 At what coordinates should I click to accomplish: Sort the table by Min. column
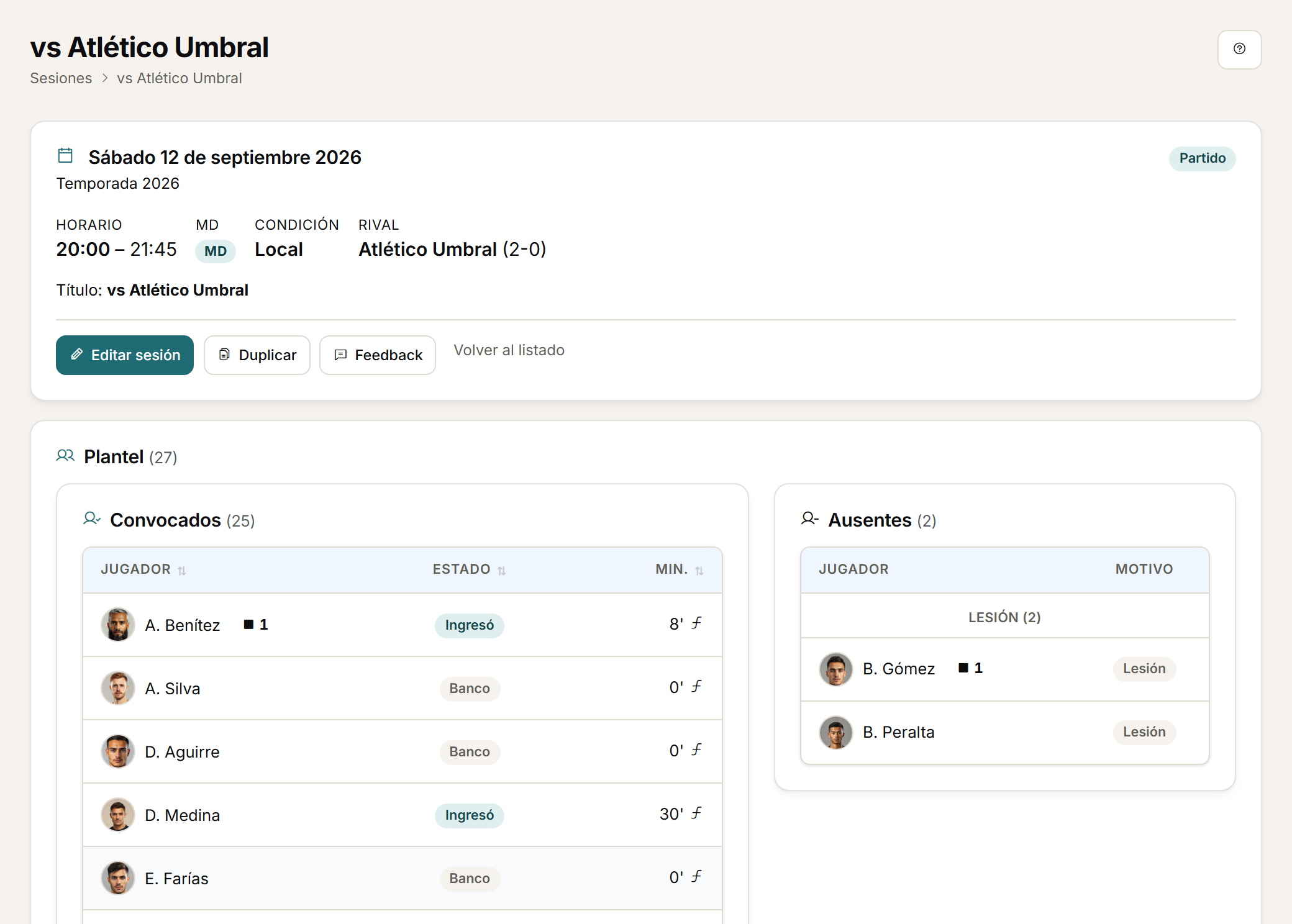[x=680, y=569]
